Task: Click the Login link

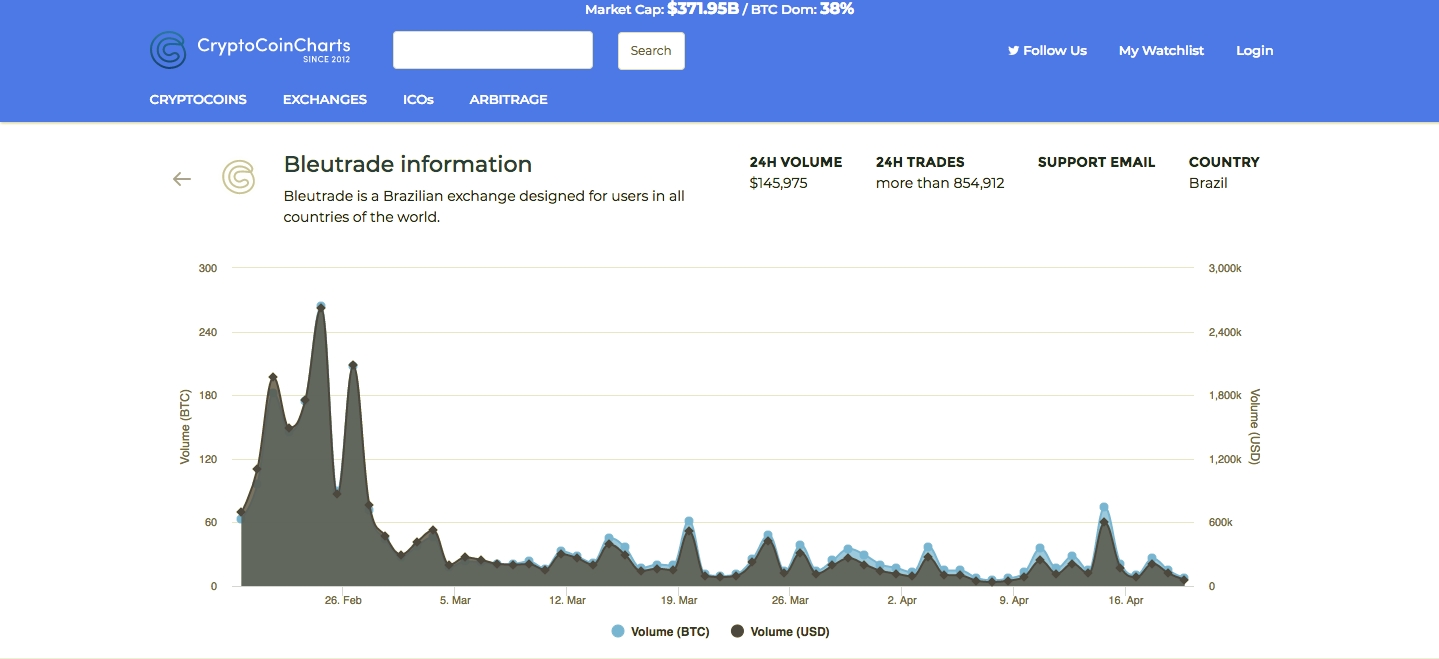Action: [x=1254, y=50]
